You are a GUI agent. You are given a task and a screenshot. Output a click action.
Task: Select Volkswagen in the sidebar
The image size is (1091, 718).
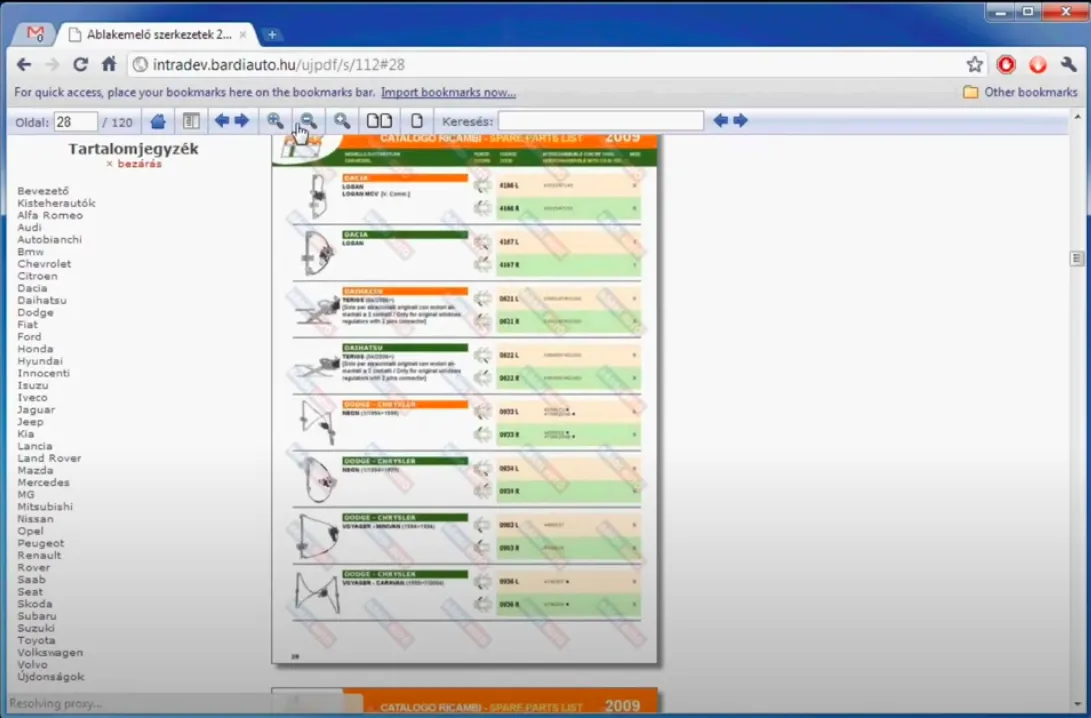48,652
